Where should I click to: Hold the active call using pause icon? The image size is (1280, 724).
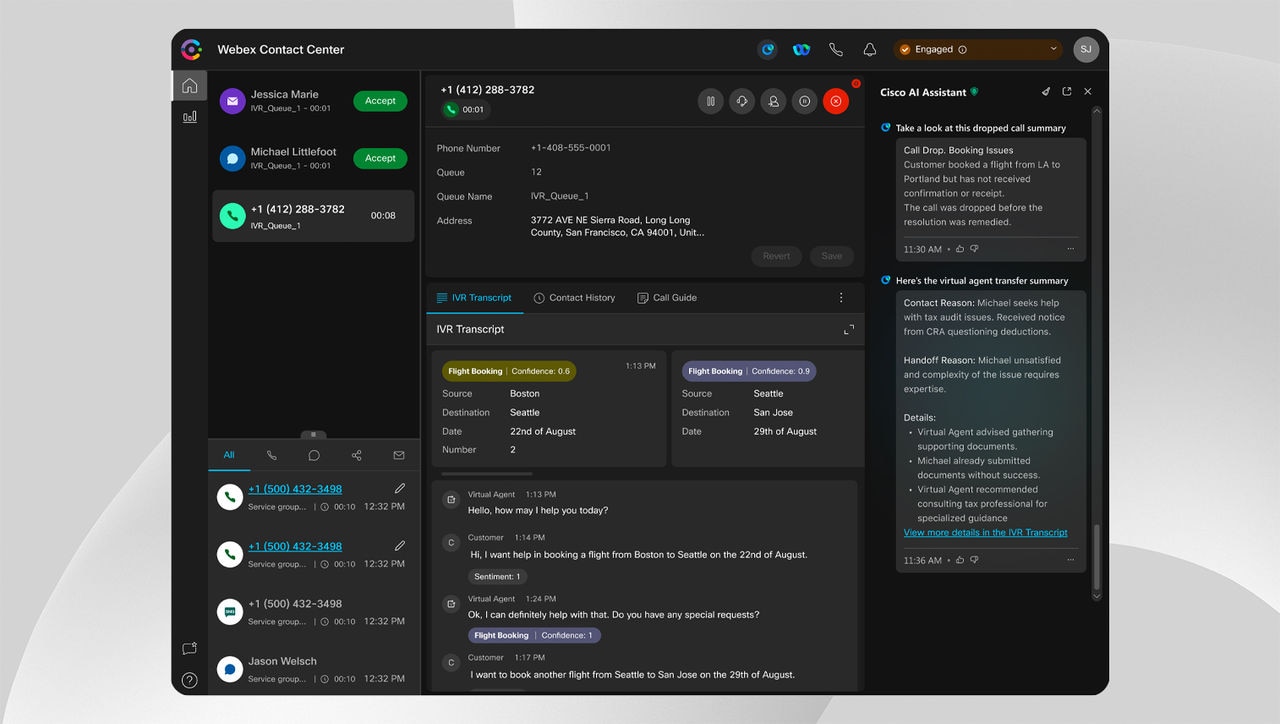coord(710,101)
